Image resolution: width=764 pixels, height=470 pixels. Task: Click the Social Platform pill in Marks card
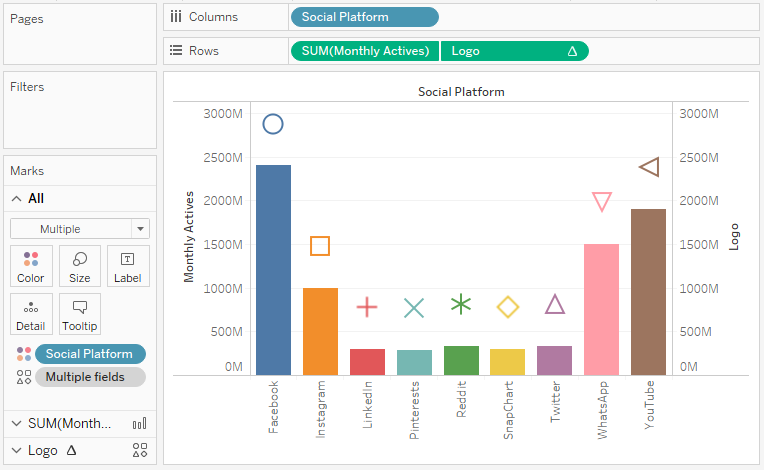[90, 354]
